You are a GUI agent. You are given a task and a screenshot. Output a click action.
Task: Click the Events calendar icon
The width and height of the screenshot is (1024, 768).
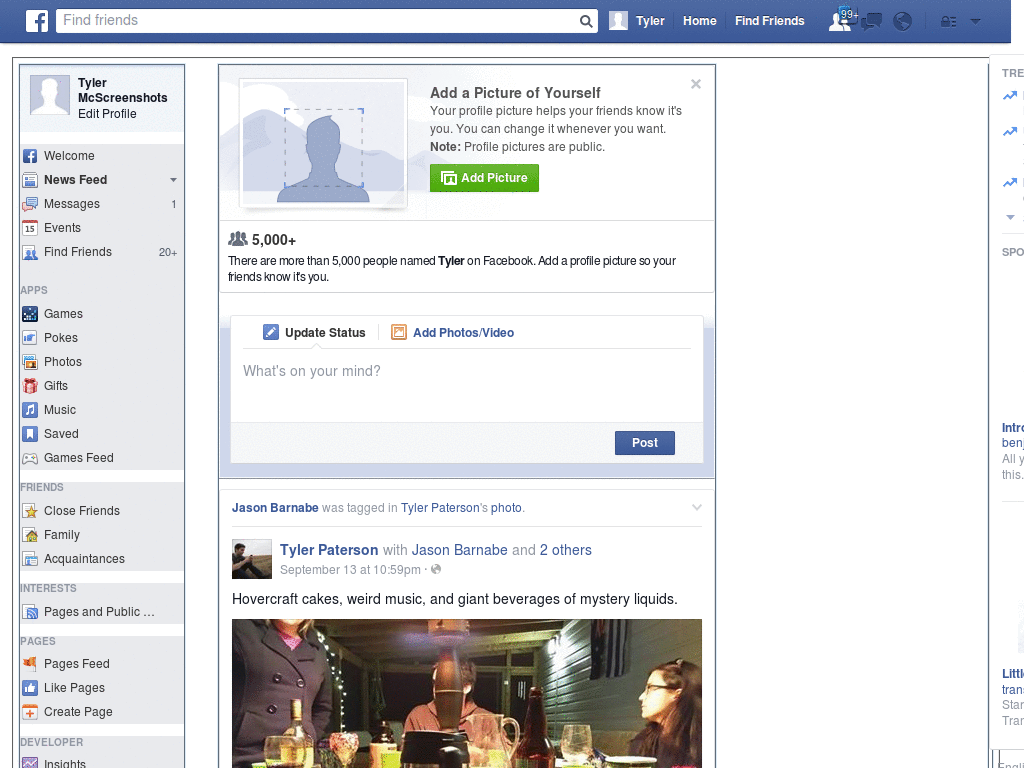click(x=30, y=228)
